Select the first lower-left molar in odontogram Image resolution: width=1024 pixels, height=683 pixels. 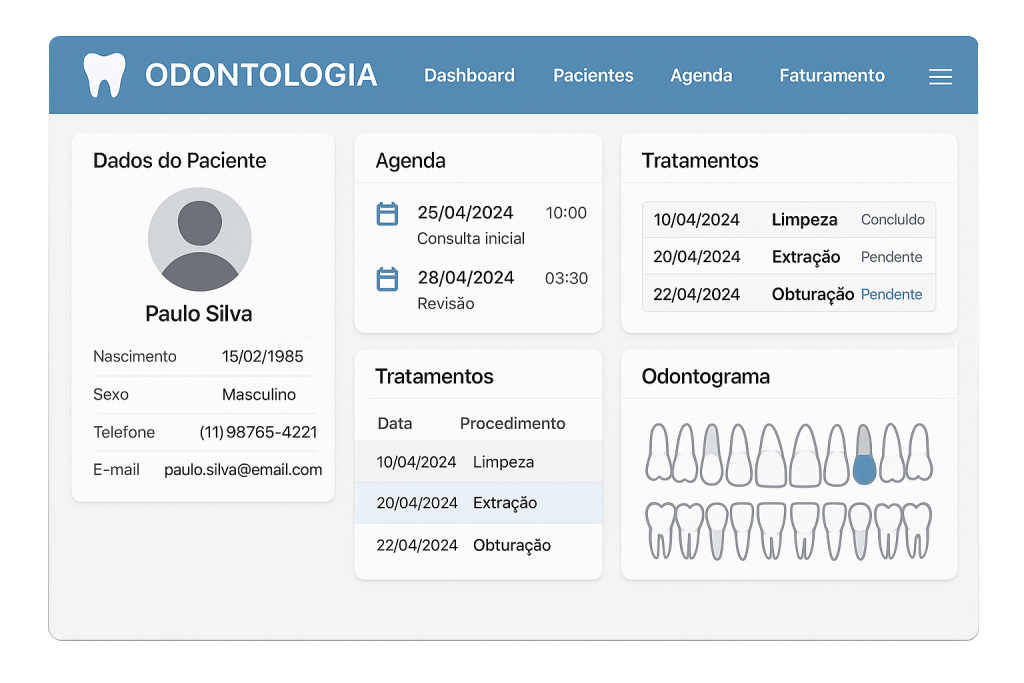pyautogui.click(x=660, y=529)
